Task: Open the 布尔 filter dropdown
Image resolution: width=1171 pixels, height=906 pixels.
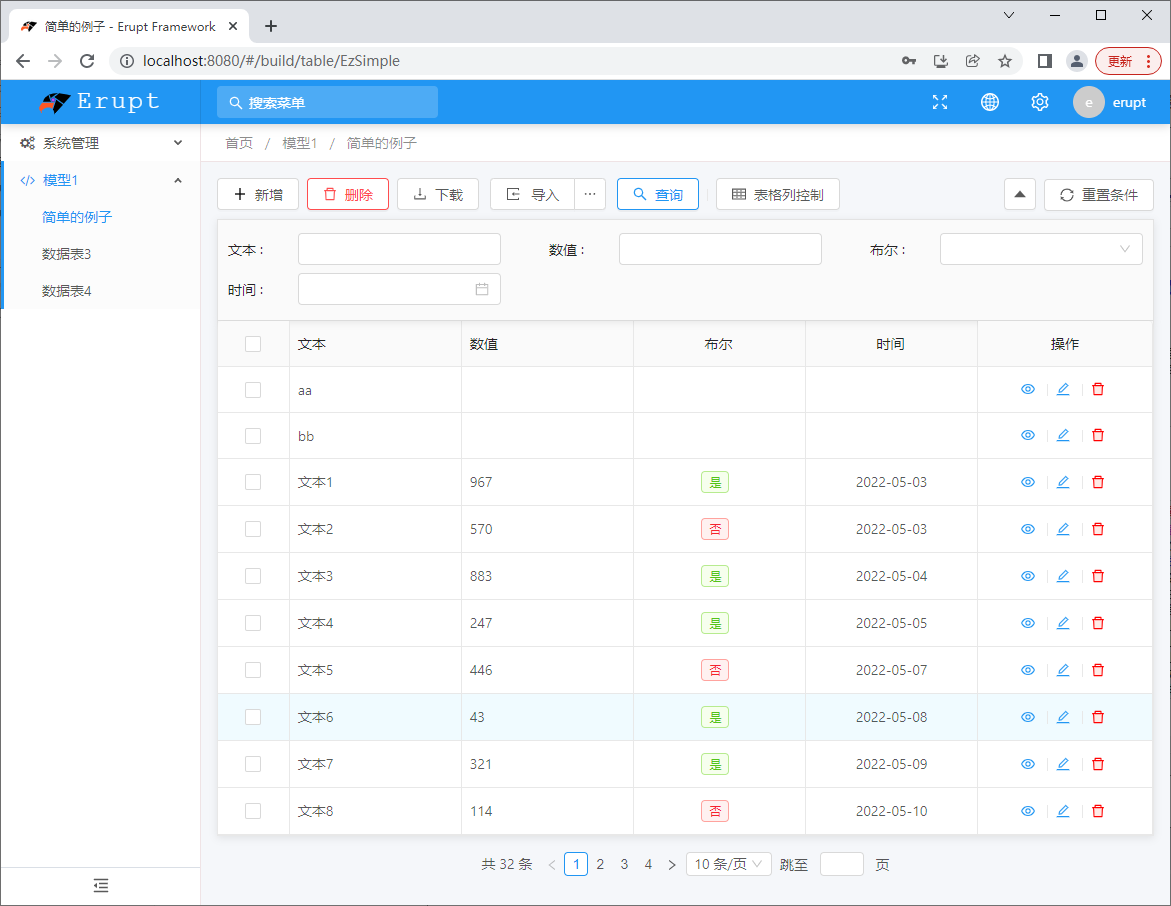Action: click(x=1041, y=249)
